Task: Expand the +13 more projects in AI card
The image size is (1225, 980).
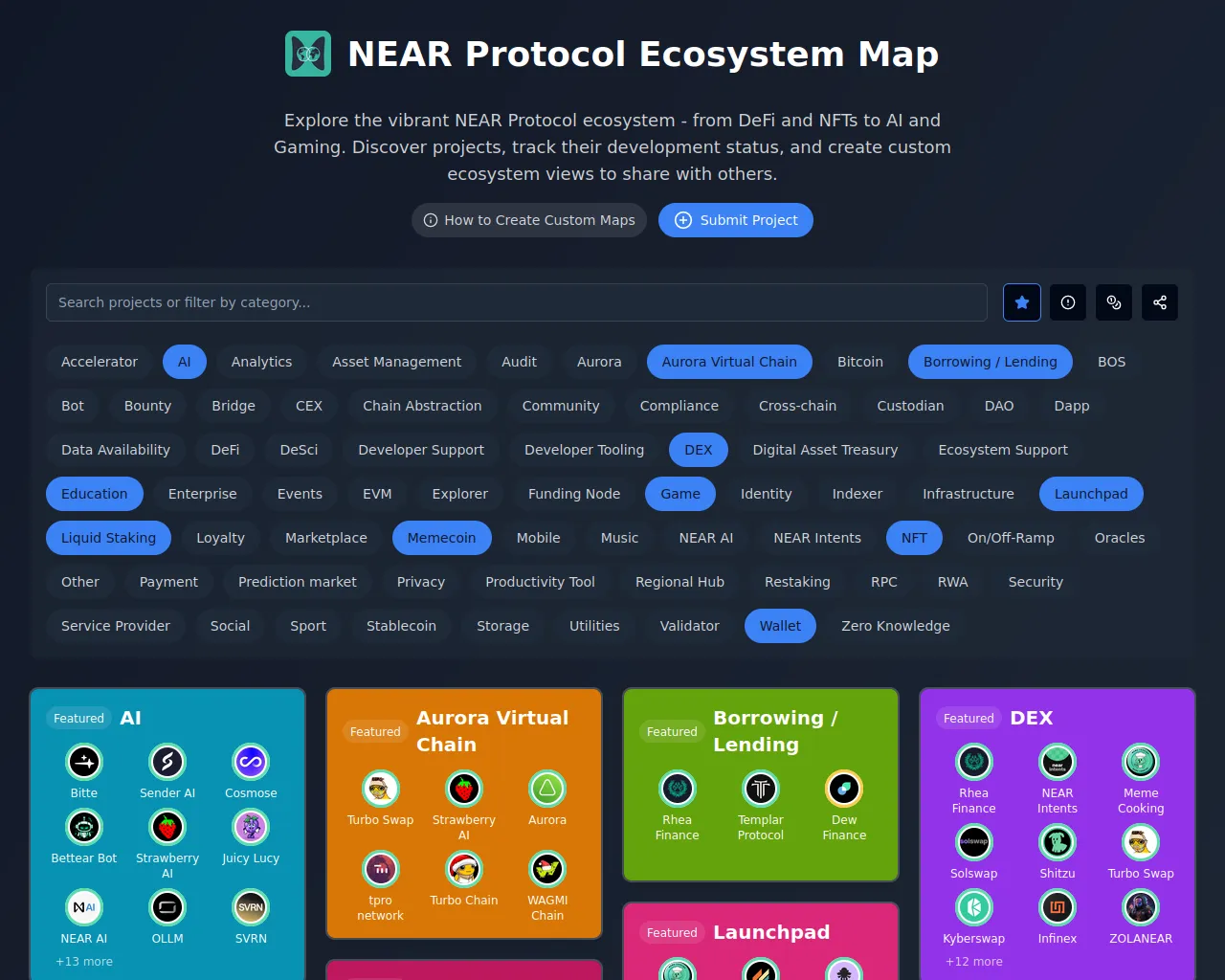Action: (84, 962)
